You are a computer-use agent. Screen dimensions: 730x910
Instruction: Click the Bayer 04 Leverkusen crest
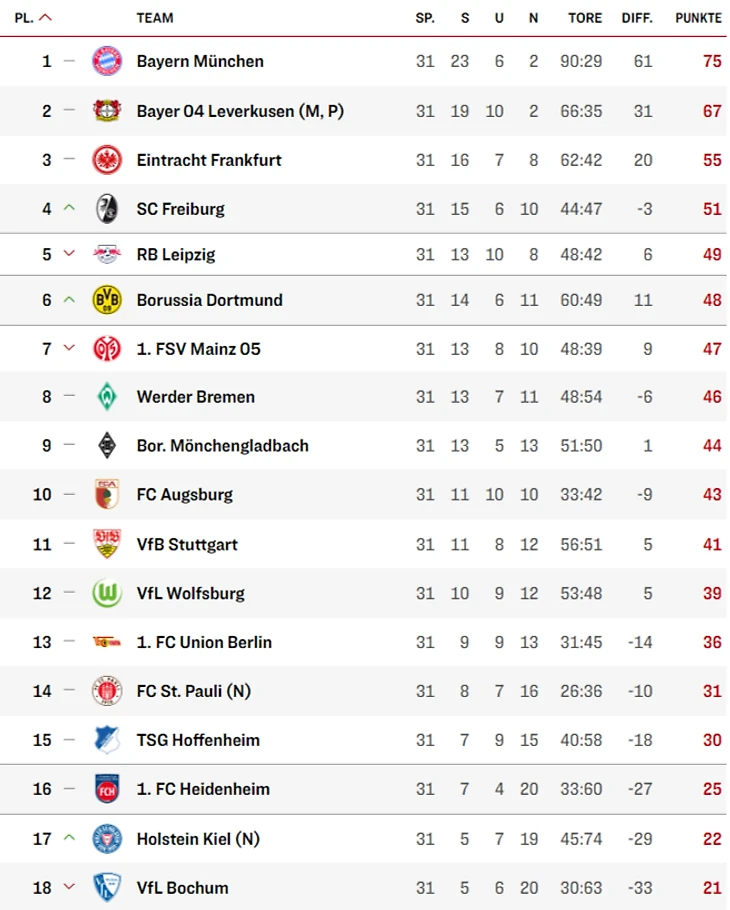(x=107, y=110)
